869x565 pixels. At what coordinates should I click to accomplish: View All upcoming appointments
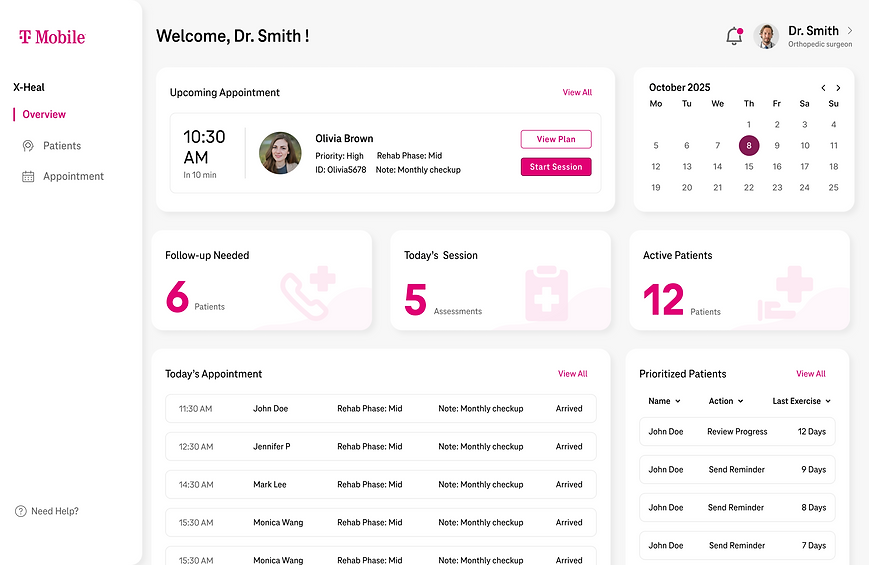(577, 93)
